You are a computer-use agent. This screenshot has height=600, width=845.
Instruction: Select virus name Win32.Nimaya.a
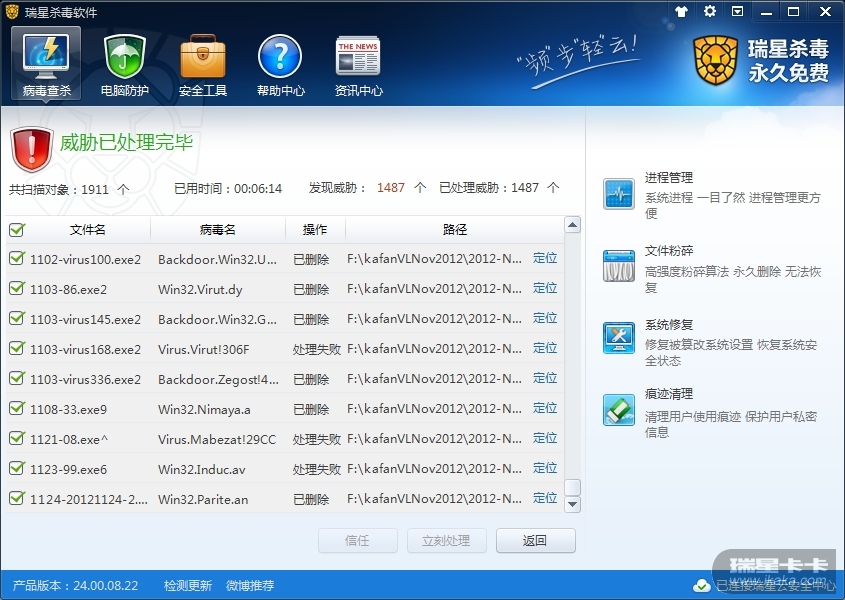(x=204, y=410)
